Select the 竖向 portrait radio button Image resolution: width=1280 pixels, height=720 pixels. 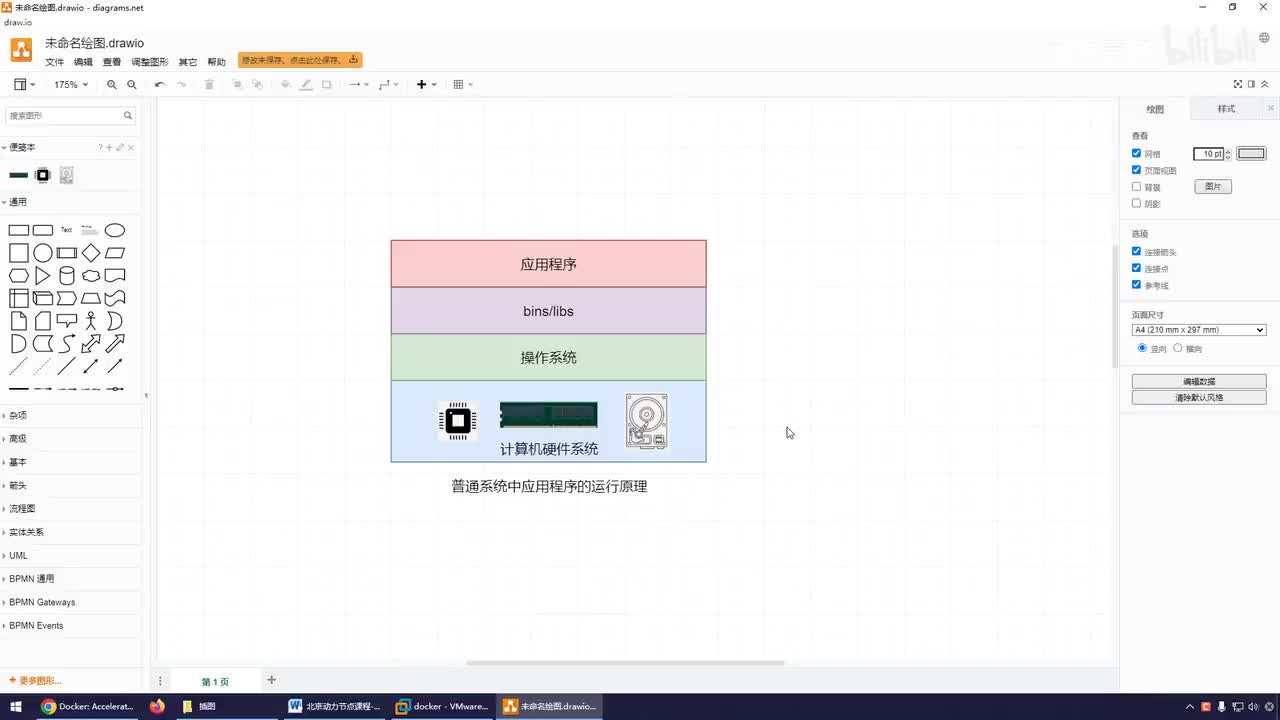1143,348
